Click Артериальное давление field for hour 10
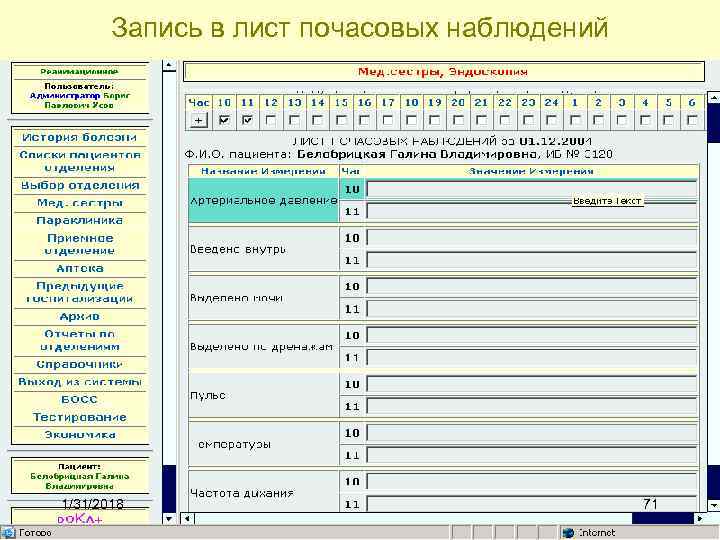 [x=532, y=189]
